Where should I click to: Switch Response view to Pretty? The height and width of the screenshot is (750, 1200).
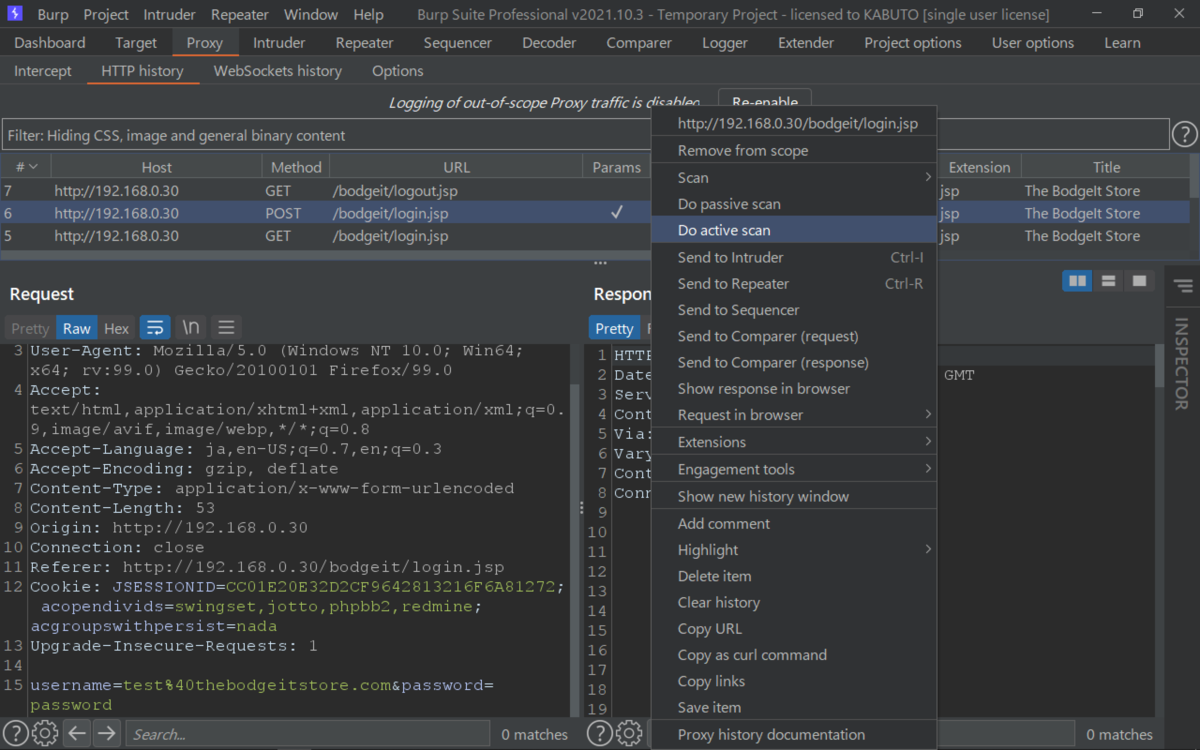[x=614, y=328]
